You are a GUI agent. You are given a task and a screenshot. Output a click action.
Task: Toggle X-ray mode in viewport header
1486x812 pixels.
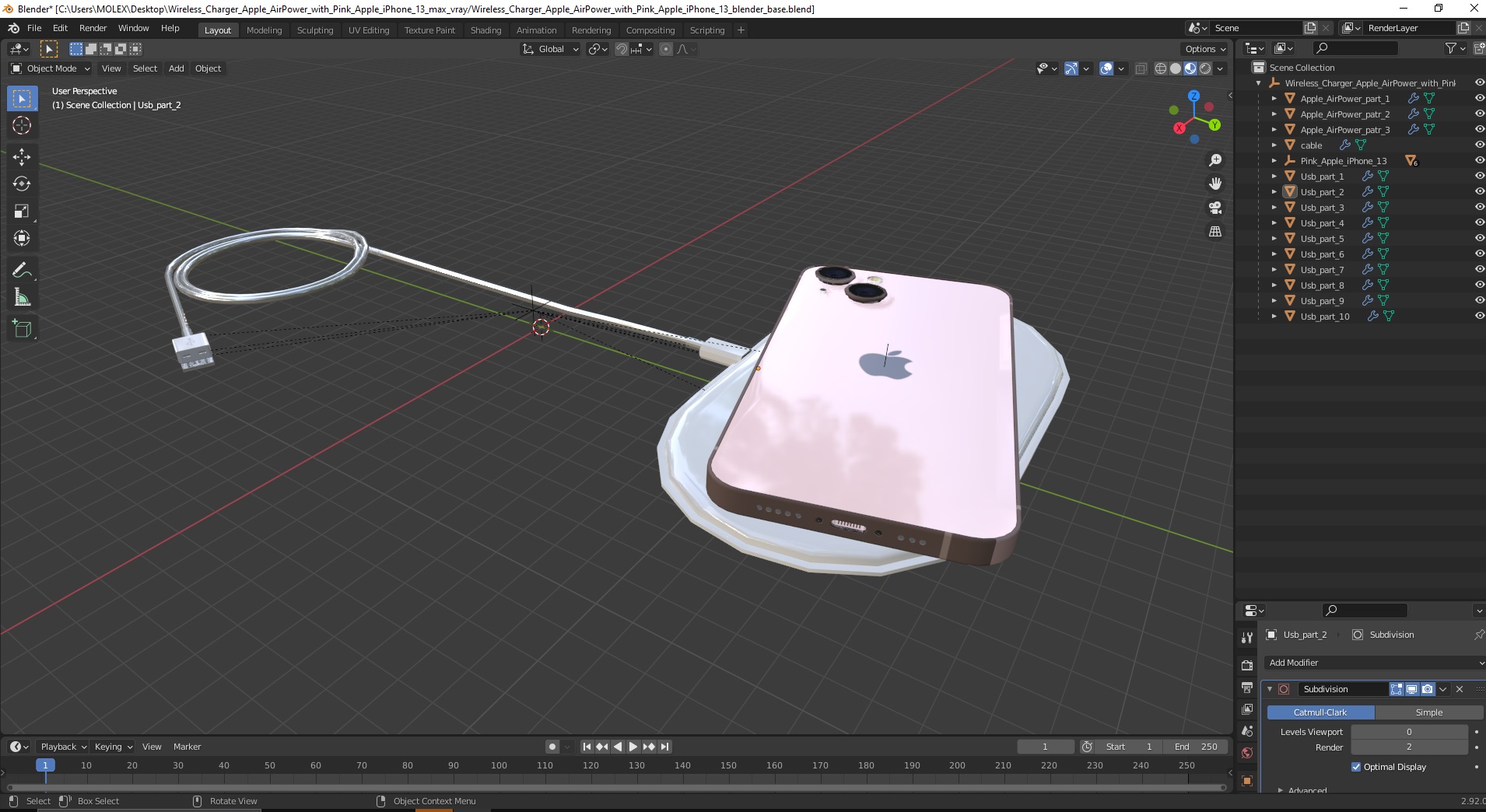point(1141,68)
